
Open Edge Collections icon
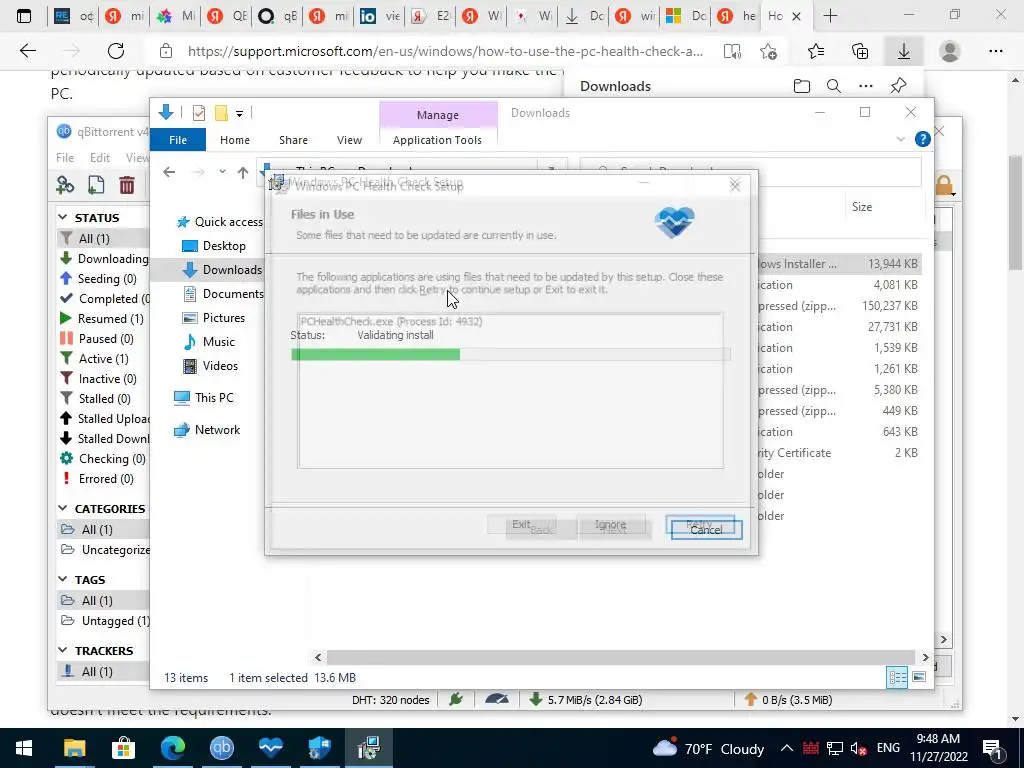click(860, 51)
